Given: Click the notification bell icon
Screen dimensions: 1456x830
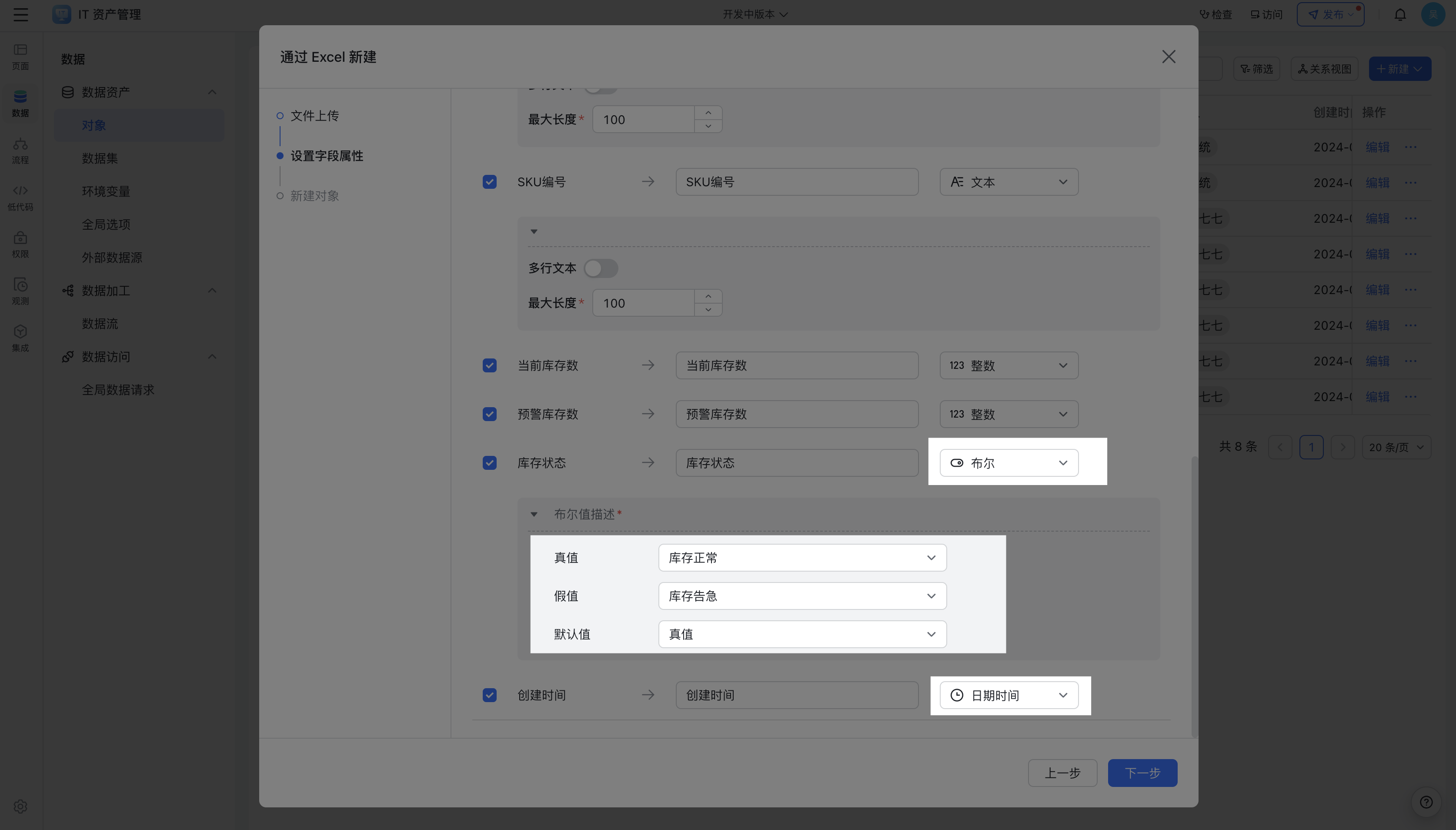Looking at the screenshot, I should coord(1400,14).
